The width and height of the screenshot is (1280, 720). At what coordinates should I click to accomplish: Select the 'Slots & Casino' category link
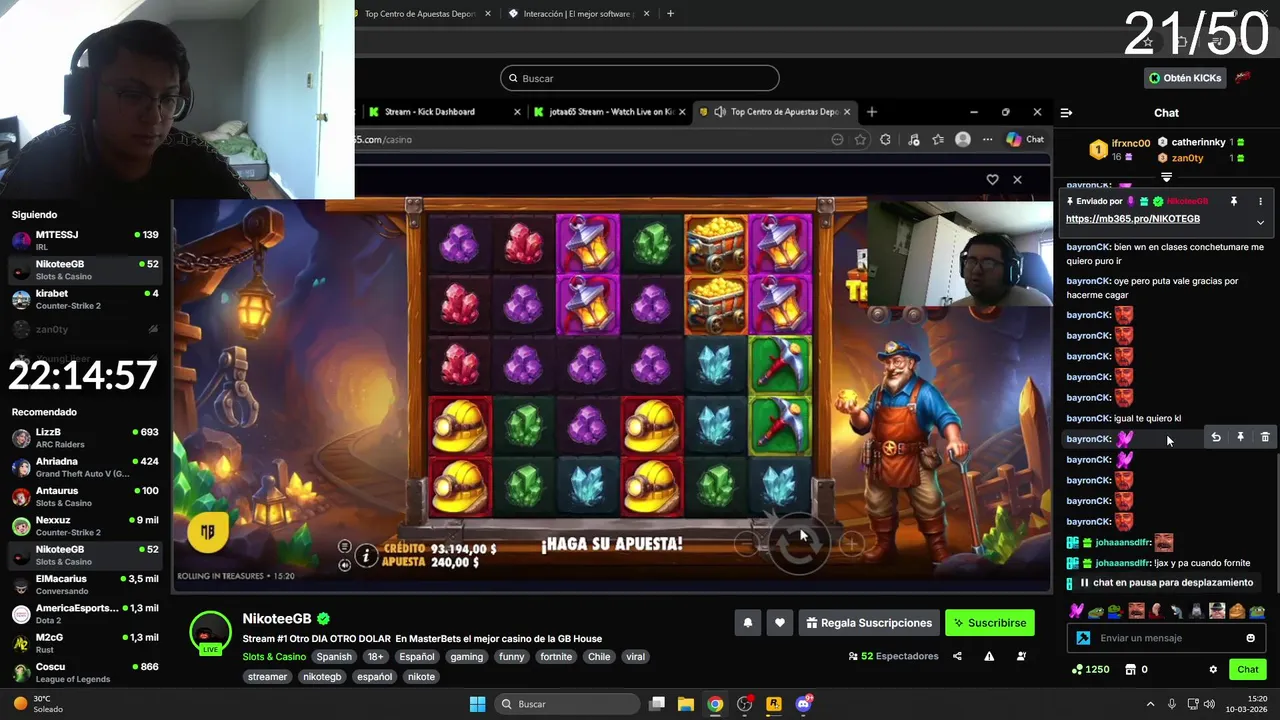[x=274, y=657]
